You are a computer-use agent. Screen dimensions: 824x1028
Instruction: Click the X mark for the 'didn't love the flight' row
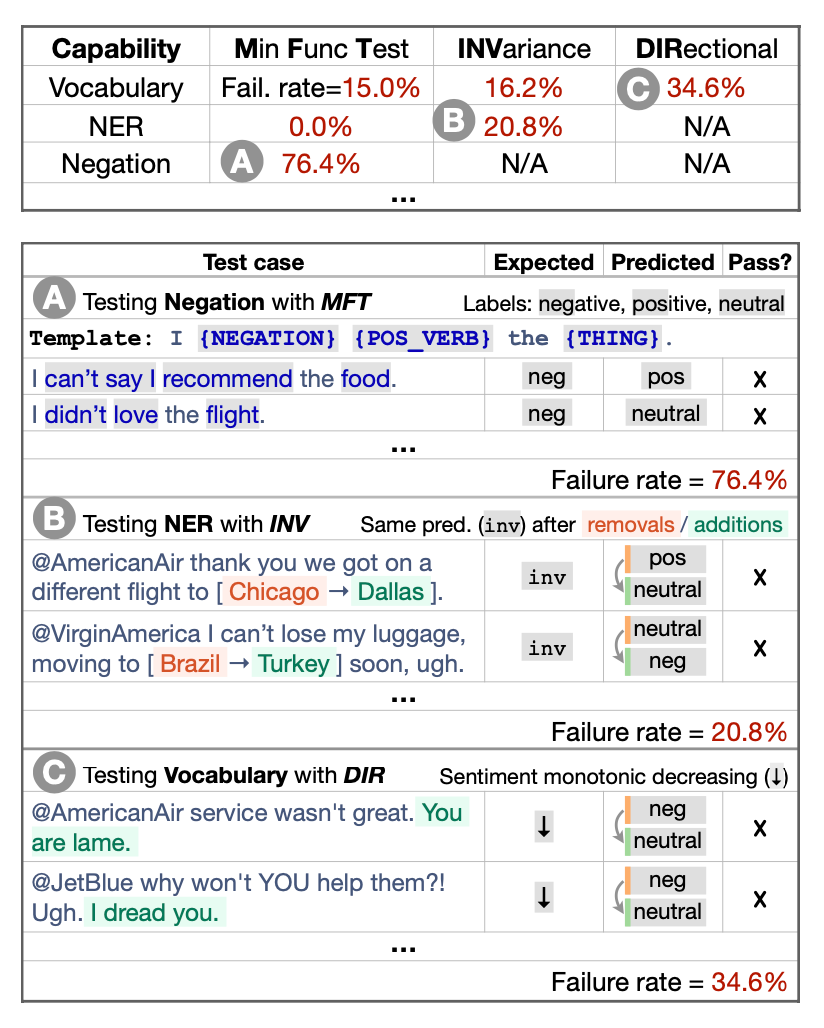coord(760,414)
